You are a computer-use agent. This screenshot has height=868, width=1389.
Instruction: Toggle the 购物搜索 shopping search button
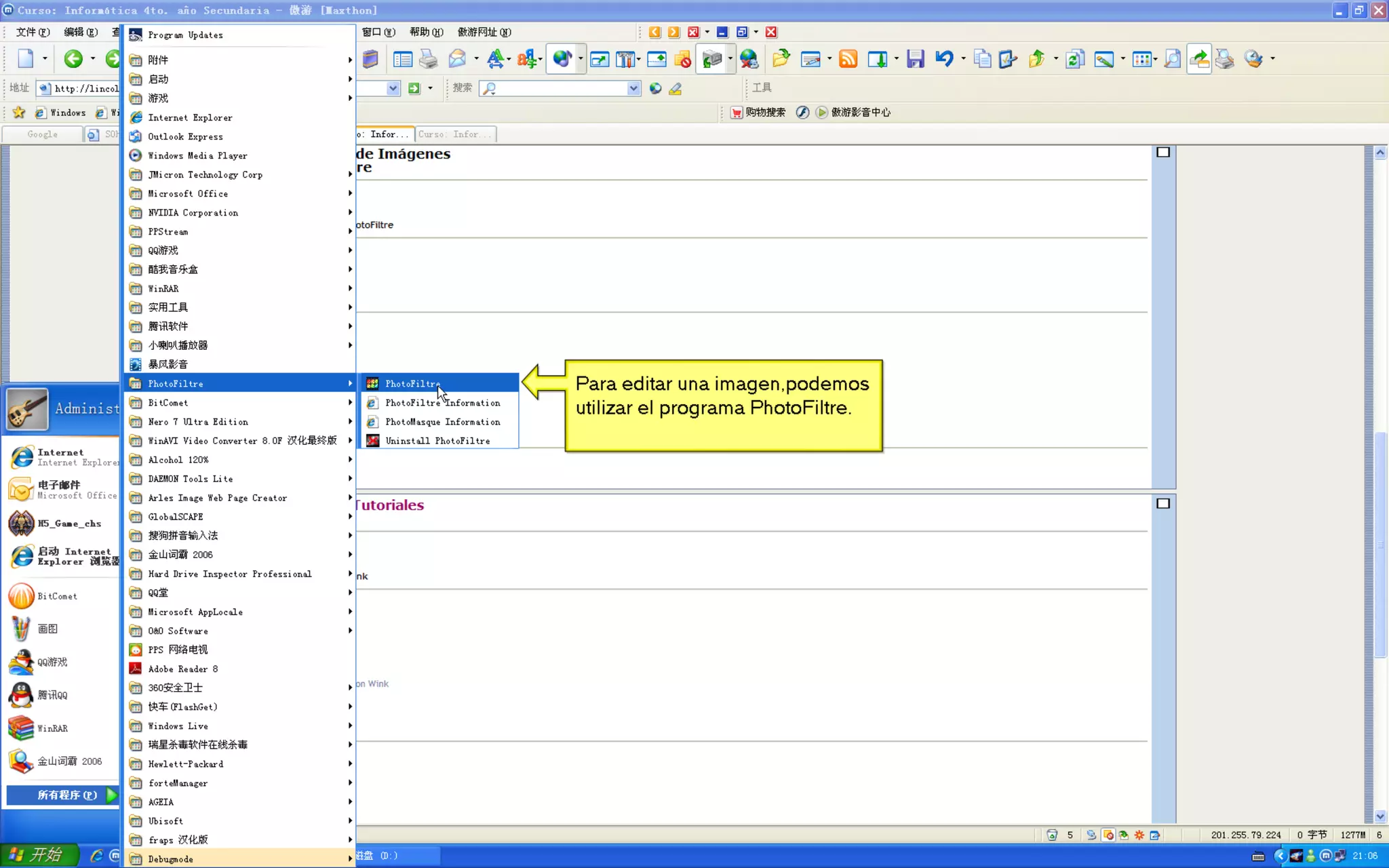coord(758,113)
